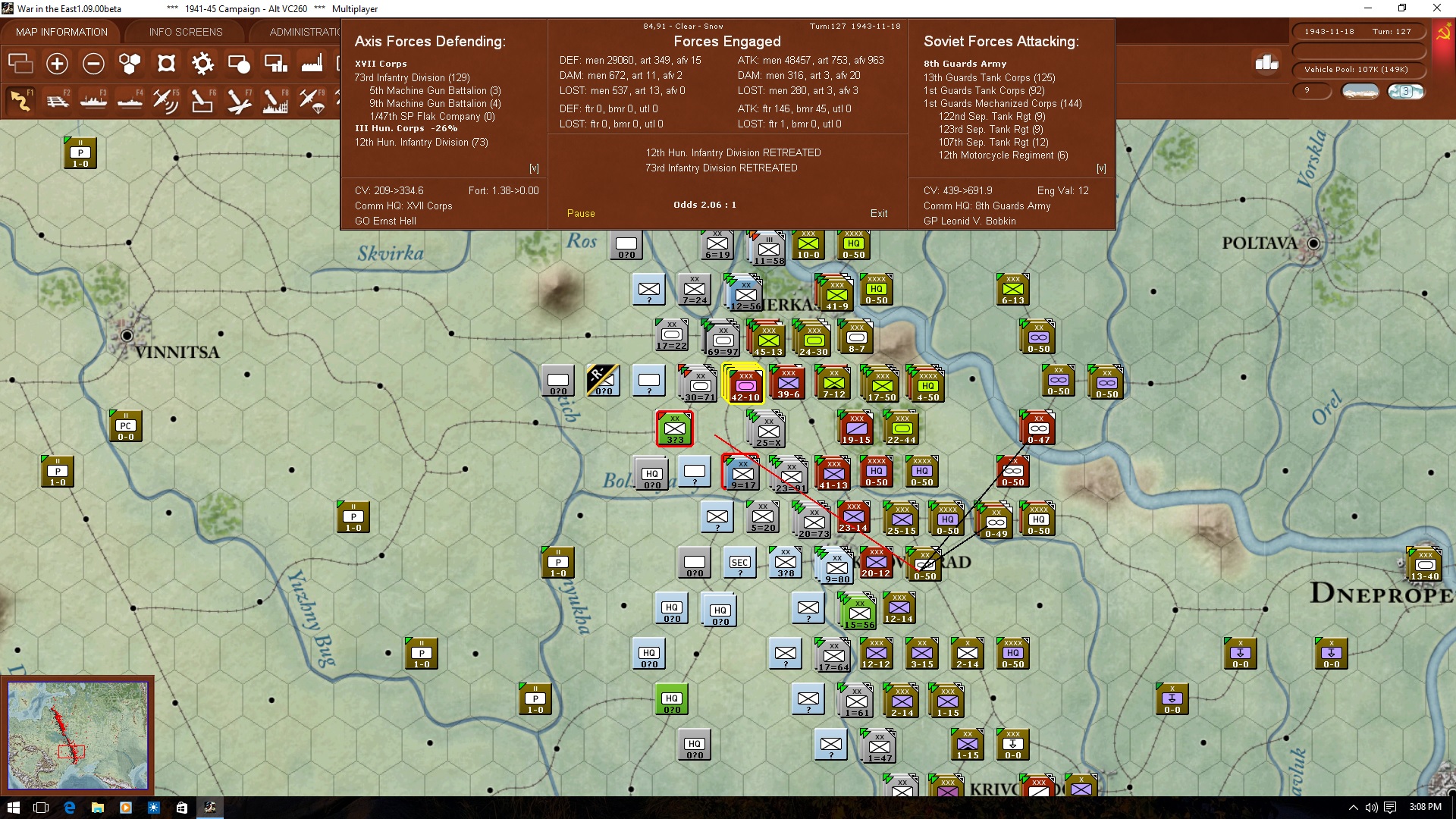Open the MAP INFORMATION menu

coord(61,31)
